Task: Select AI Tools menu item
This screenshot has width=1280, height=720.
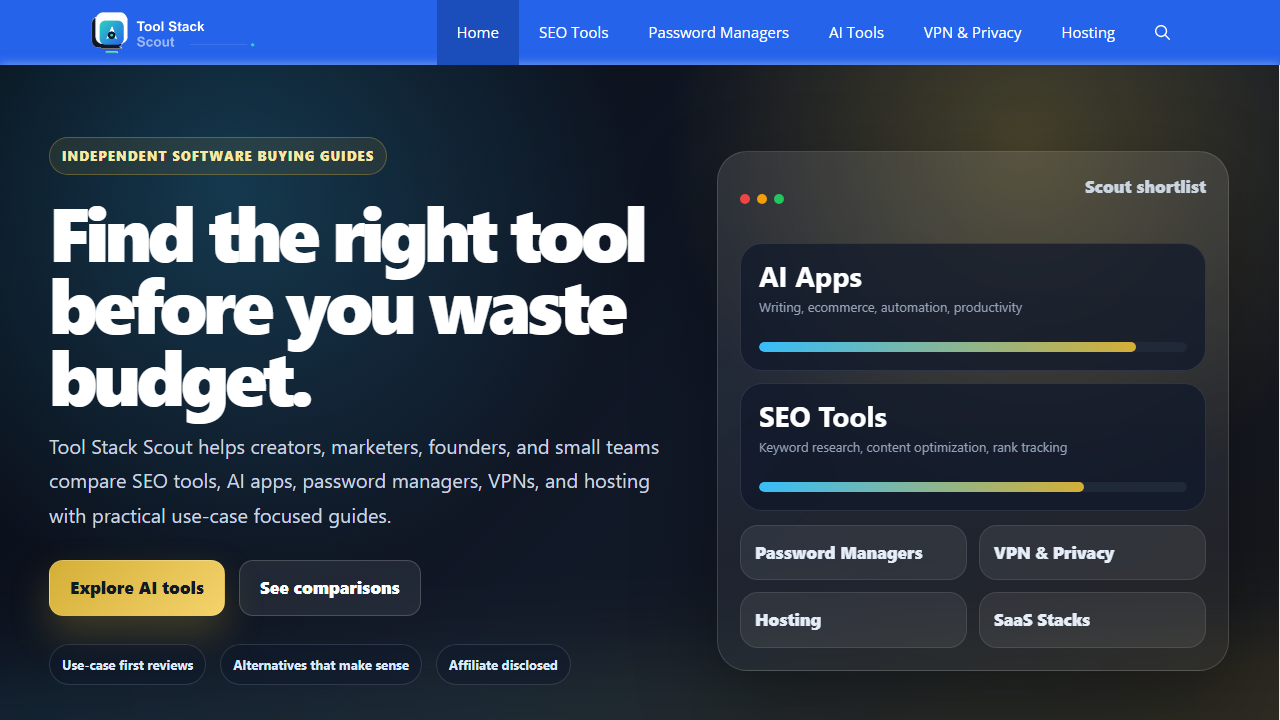Action: coord(857,32)
